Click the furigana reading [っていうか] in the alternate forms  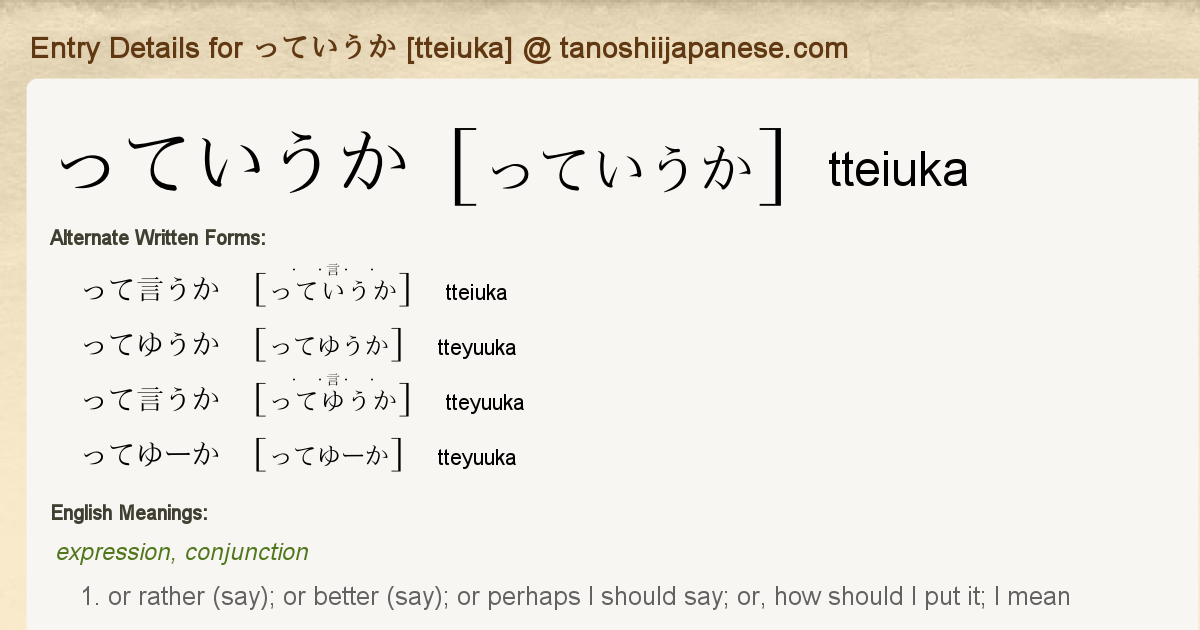[334, 290]
